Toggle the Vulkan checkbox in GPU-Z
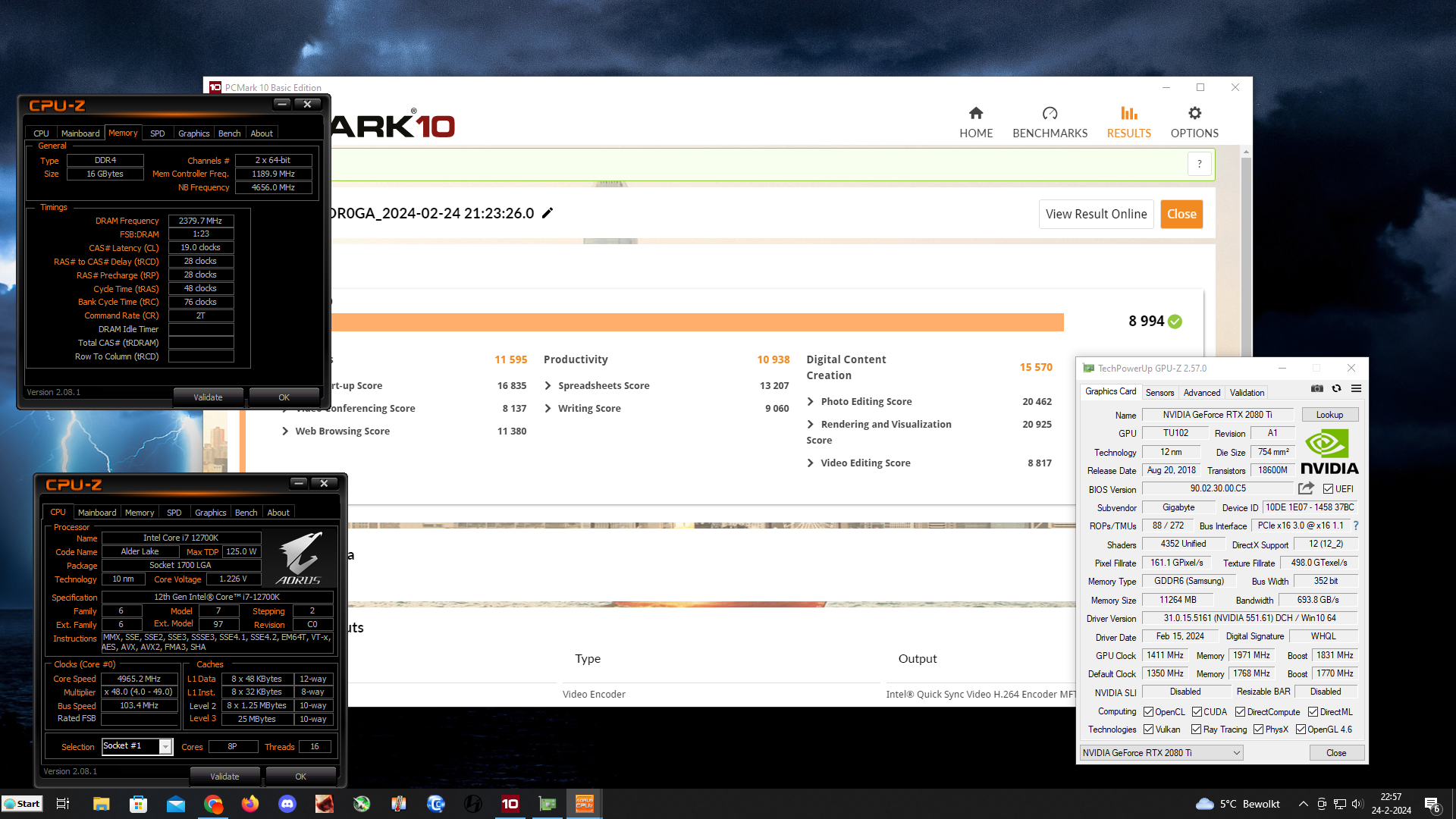 point(1148,730)
